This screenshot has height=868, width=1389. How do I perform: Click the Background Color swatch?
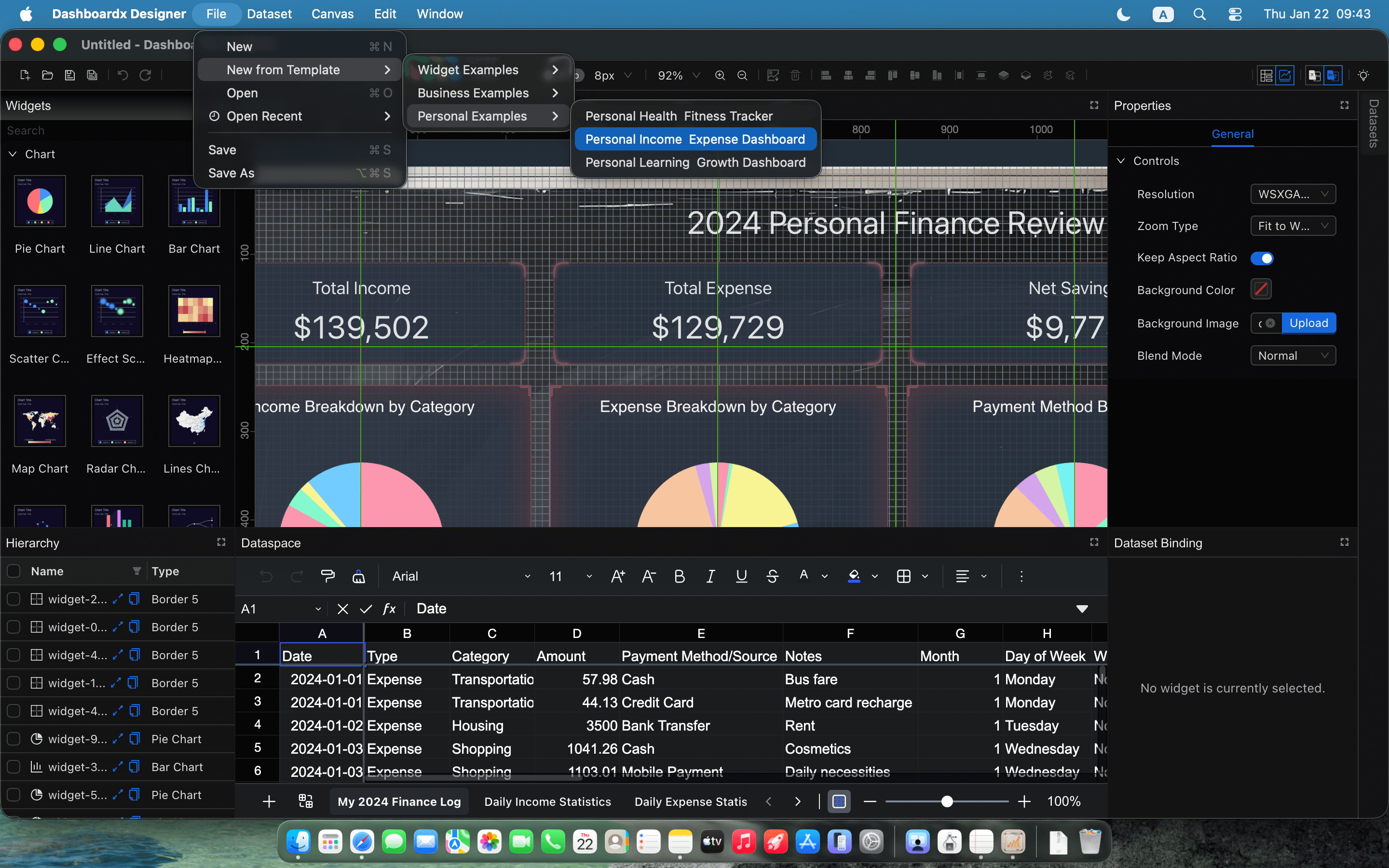[1261, 289]
